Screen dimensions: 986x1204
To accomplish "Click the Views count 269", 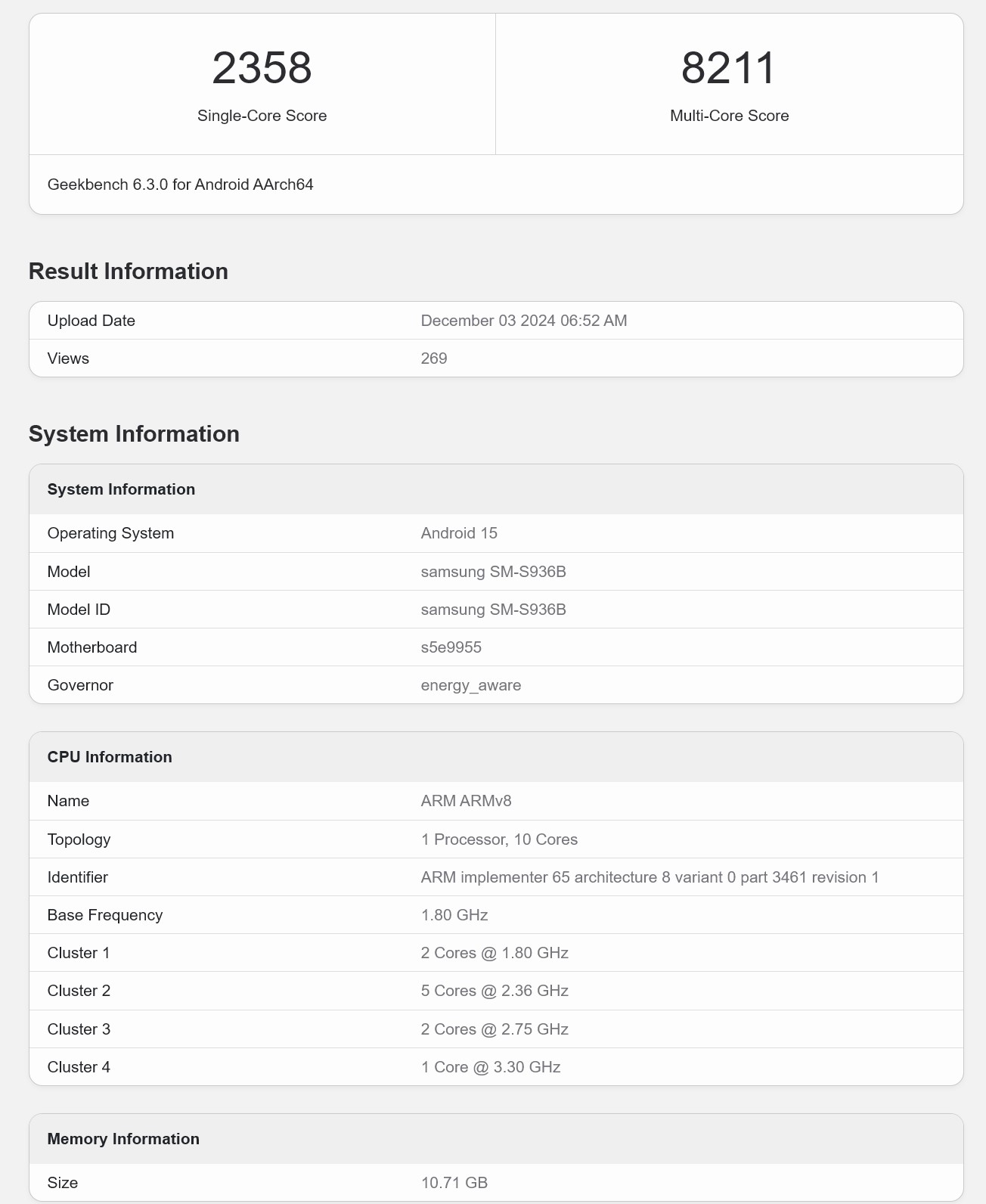I will click(433, 358).
